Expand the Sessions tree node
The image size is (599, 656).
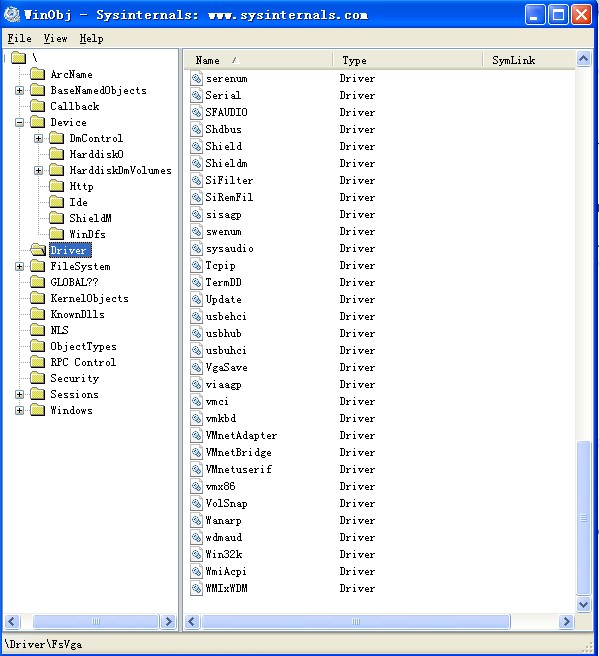19,394
